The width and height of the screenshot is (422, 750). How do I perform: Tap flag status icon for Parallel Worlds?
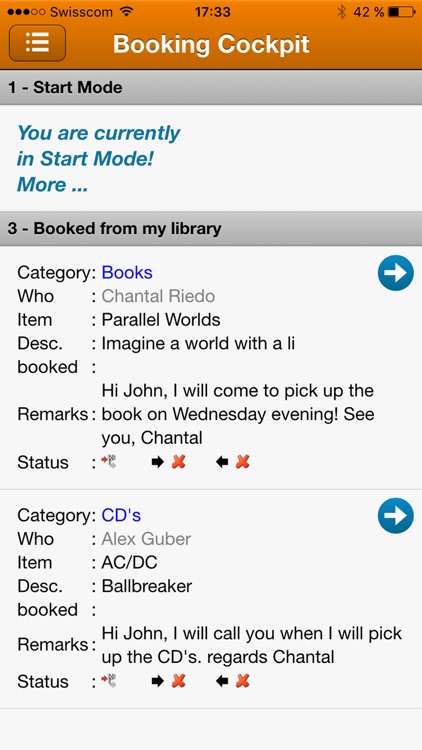pyautogui.click(x=109, y=462)
